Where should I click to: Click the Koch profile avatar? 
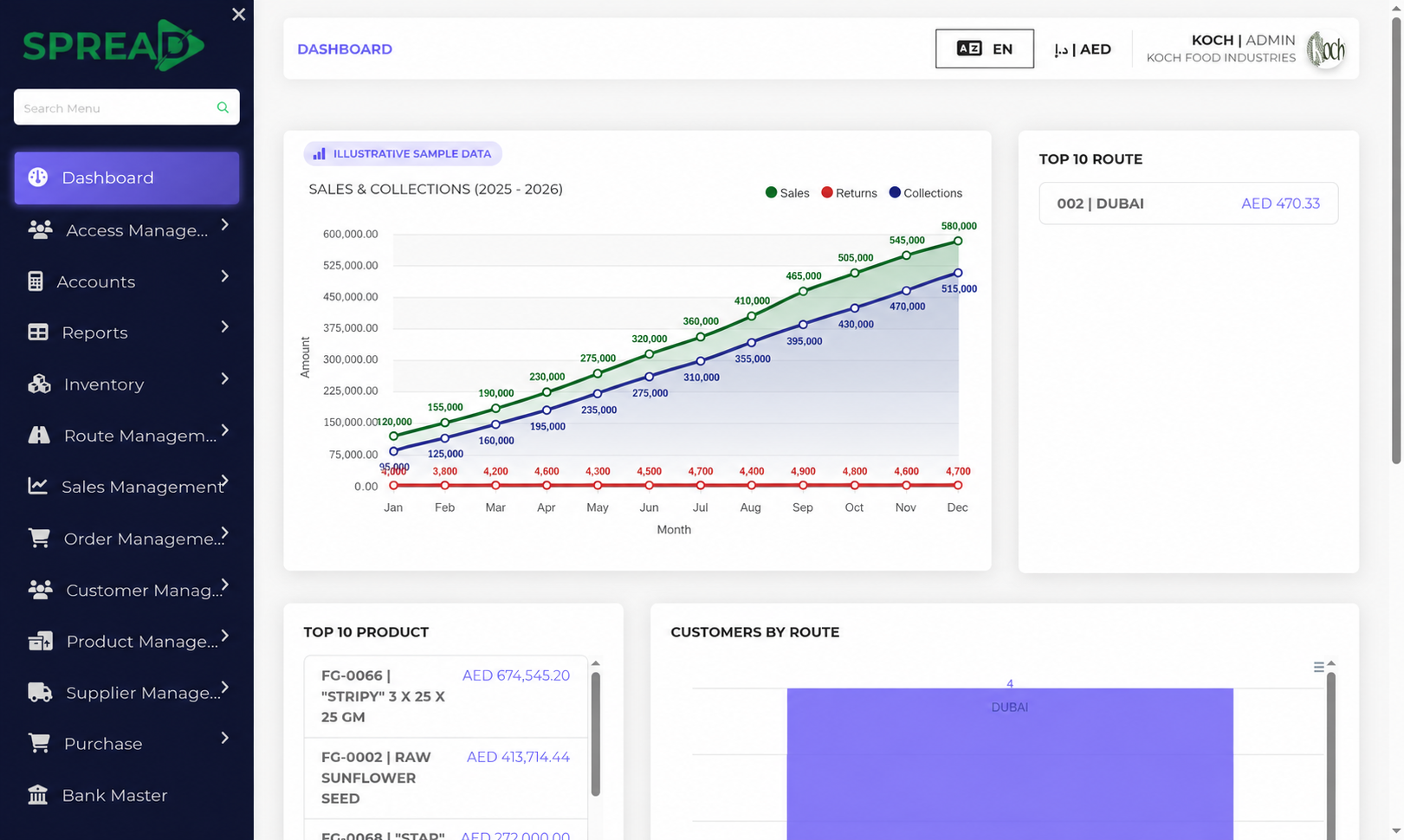[x=1325, y=49]
